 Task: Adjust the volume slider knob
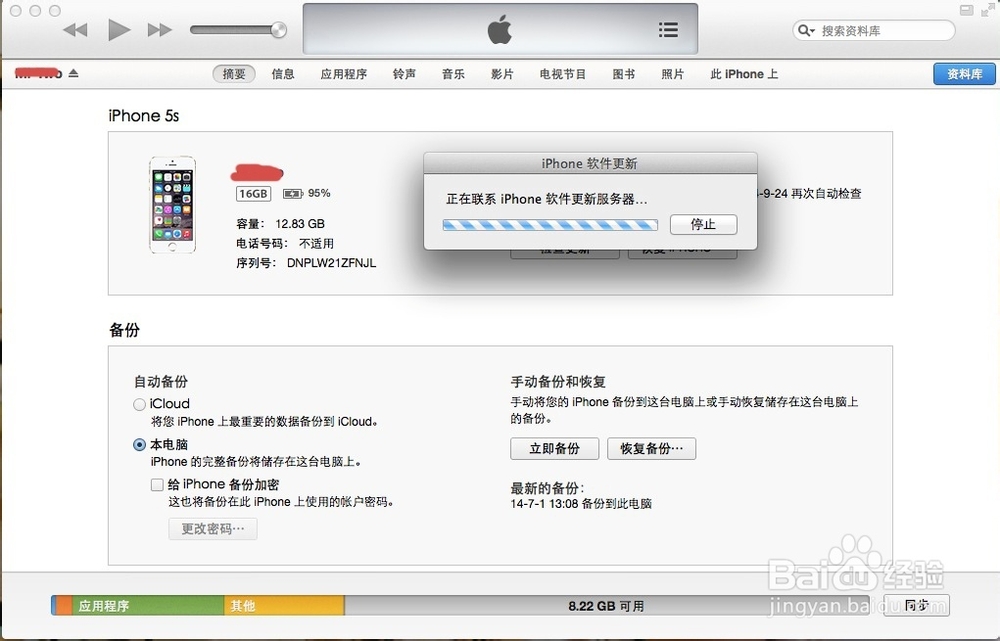tap(278, 29)
